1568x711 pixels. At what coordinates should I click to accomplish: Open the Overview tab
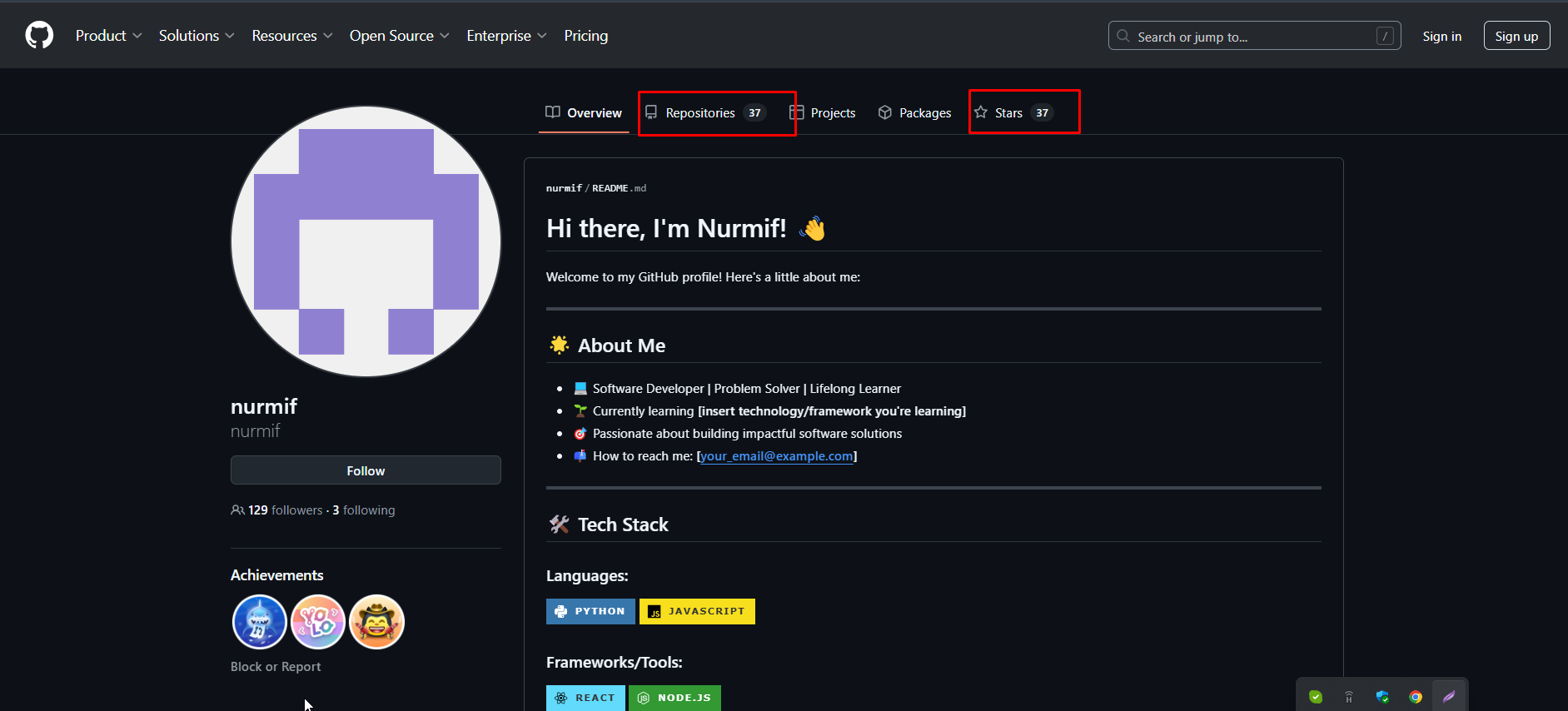584,112
